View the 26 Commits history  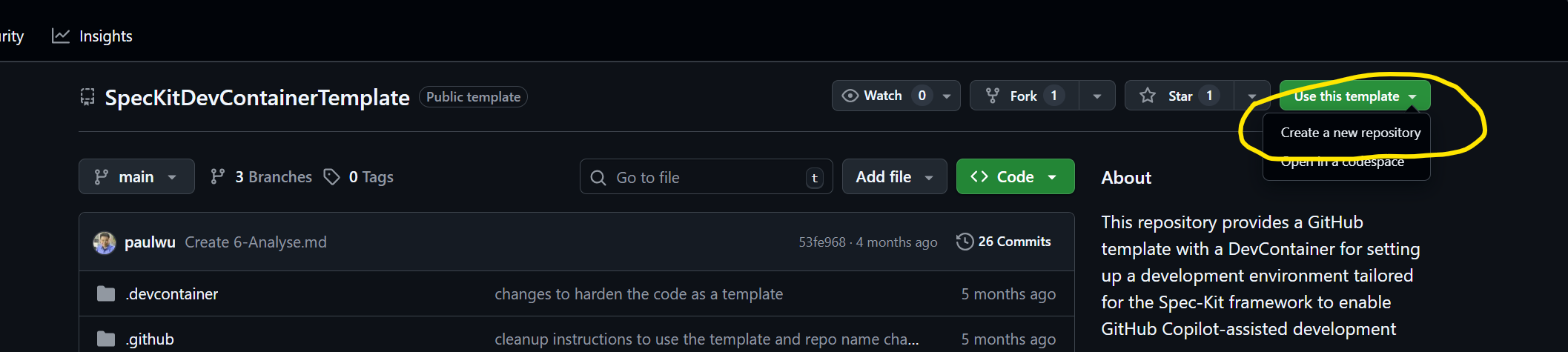tap(1004, 242)
